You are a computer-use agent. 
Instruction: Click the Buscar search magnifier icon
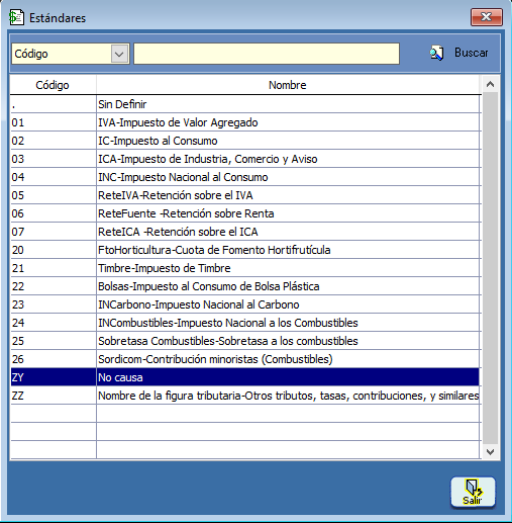[437, 53]
